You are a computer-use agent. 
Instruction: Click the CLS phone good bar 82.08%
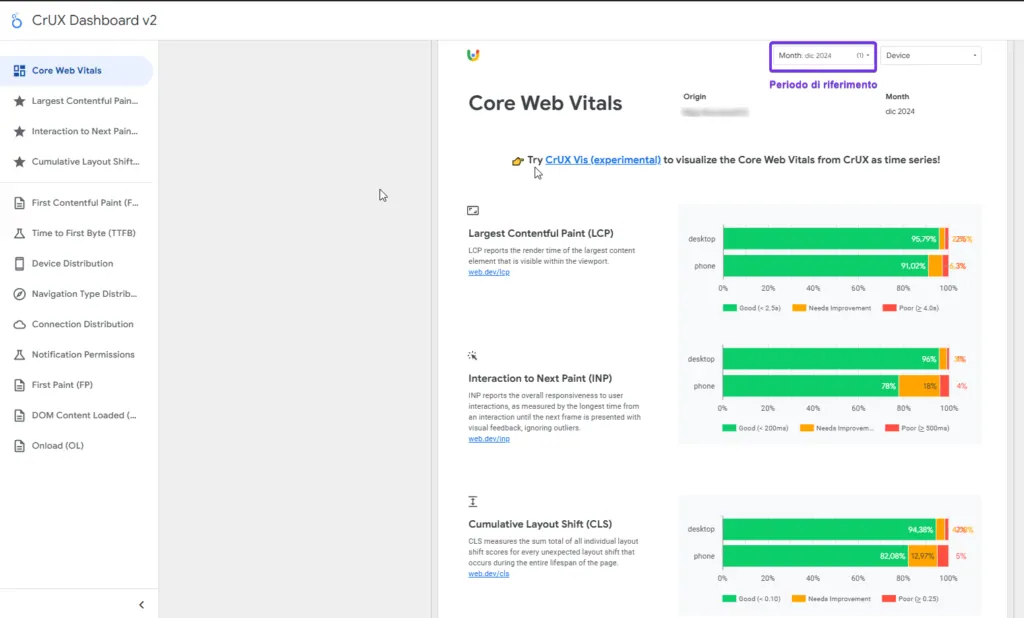pos(815,556)
